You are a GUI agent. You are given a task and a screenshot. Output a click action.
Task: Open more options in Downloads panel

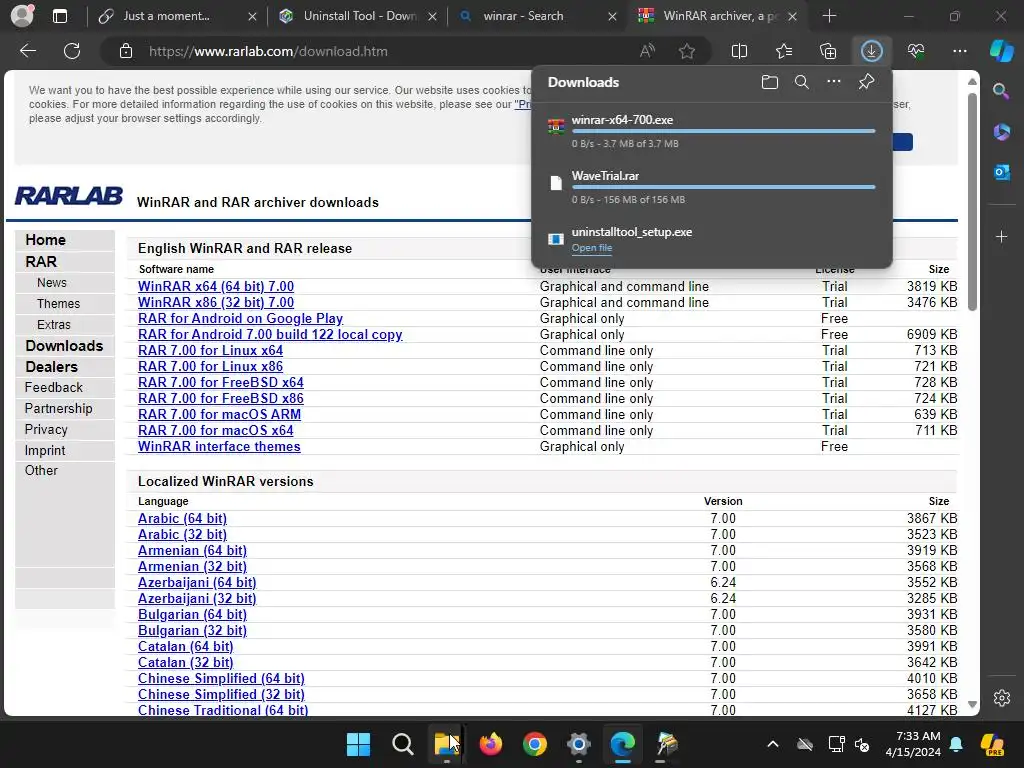[x=834, y=82]
